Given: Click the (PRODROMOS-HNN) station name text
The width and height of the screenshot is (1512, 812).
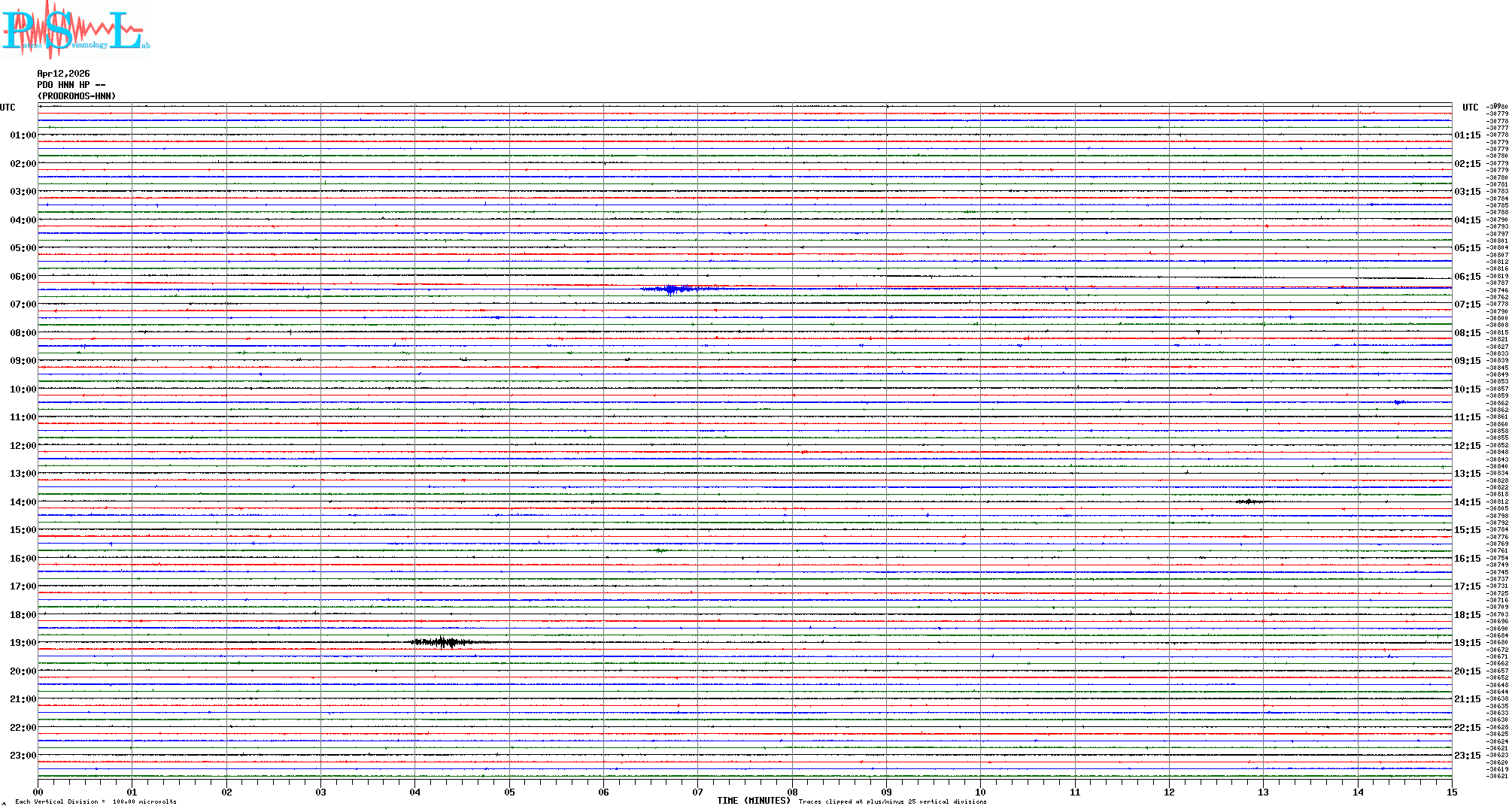Looking at the screenshot, I should pyautogui.click(x=77, y=96).
